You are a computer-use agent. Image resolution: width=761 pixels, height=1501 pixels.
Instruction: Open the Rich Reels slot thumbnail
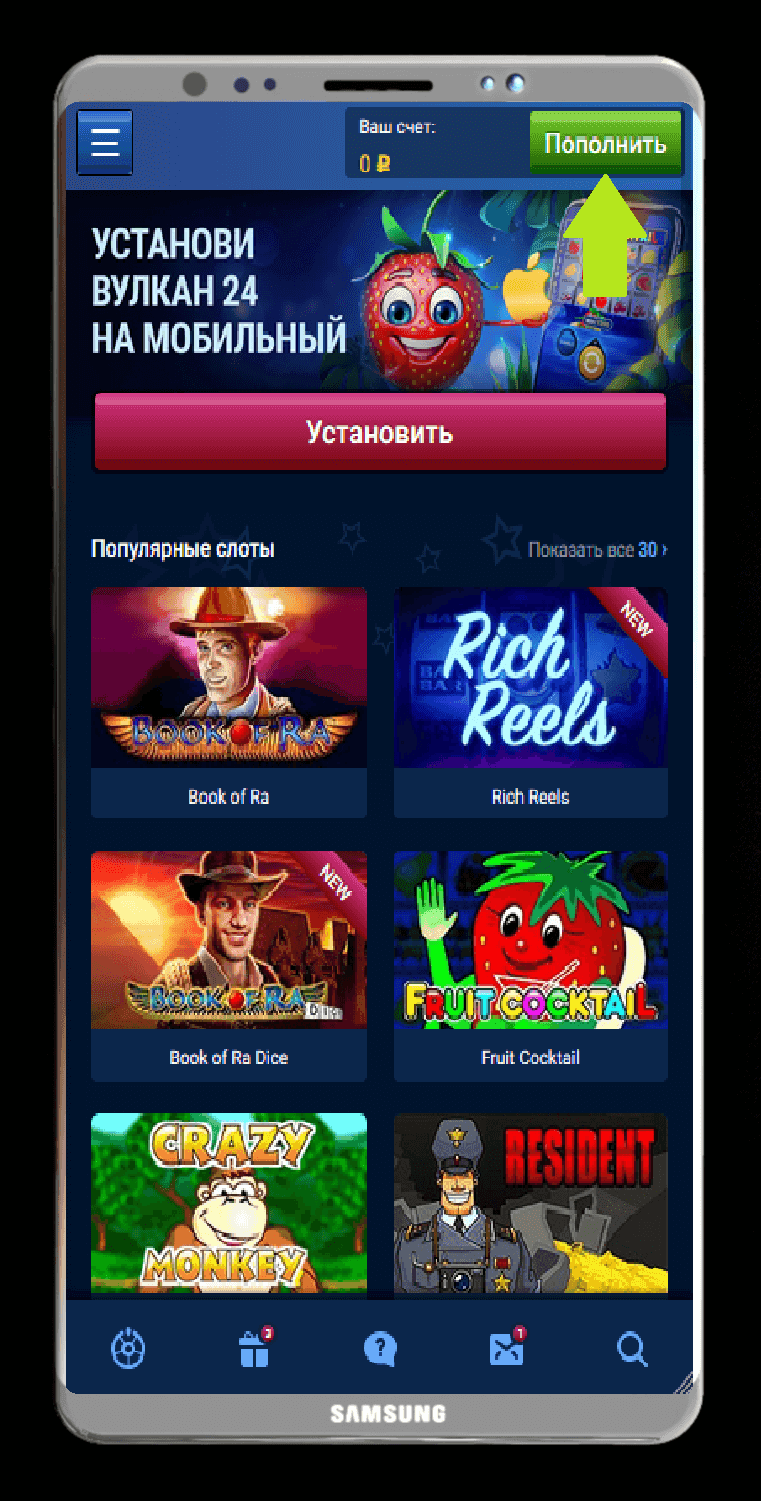tap(531, 678)
